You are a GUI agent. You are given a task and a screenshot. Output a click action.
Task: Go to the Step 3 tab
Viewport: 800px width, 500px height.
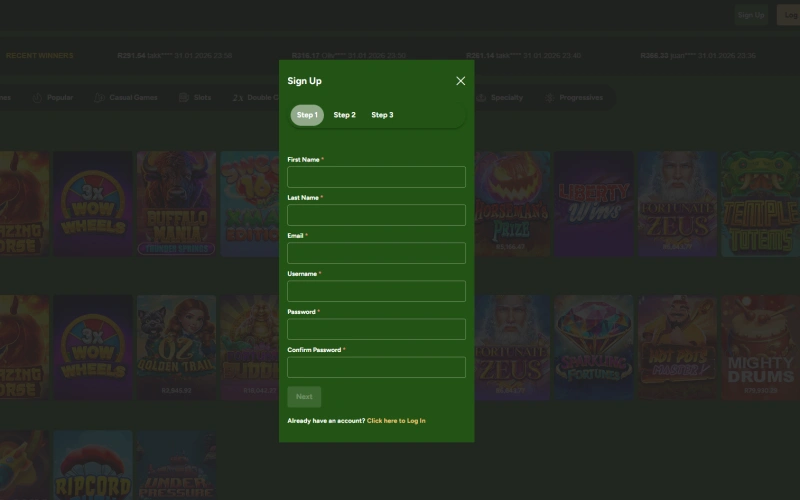pos(382,115)
